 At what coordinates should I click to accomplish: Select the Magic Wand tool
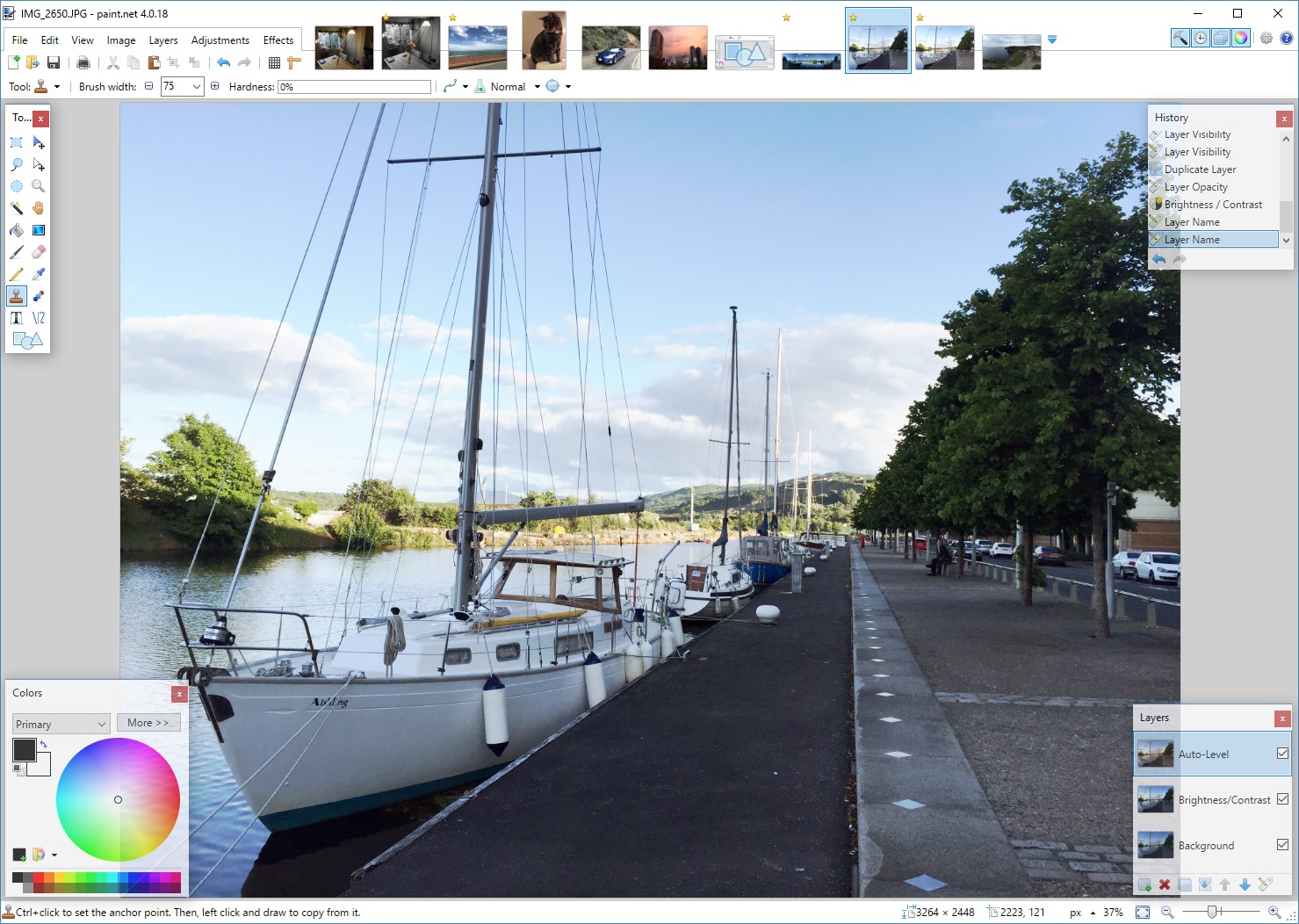(16, 208)
